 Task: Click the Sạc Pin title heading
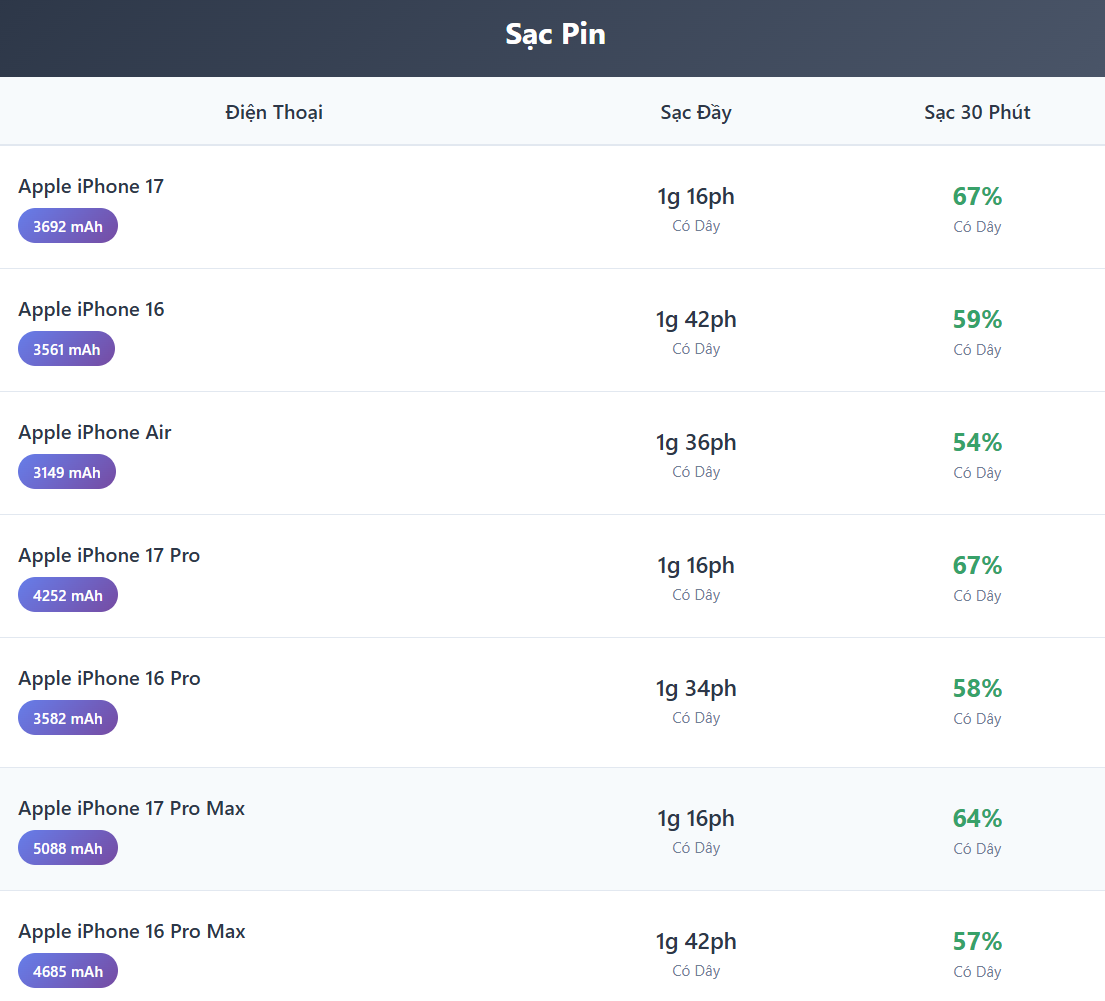coord(555,35)
